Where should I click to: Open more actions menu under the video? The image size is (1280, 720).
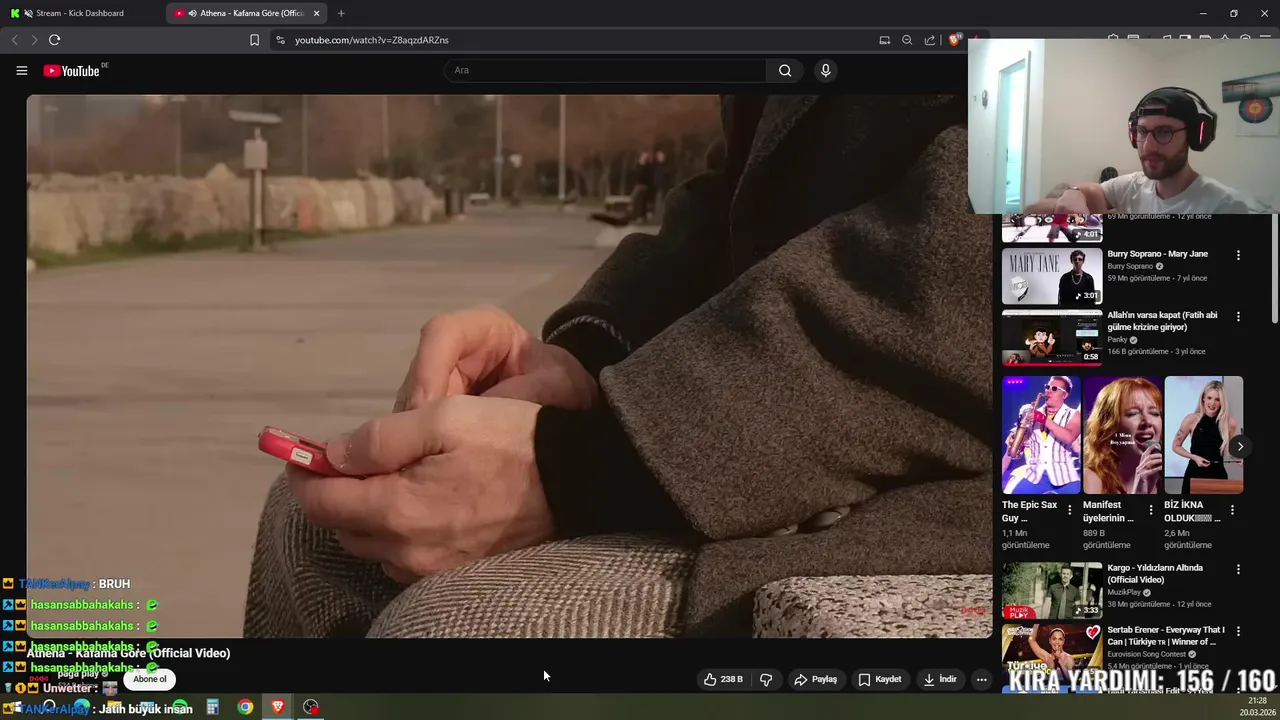point(981,679)
